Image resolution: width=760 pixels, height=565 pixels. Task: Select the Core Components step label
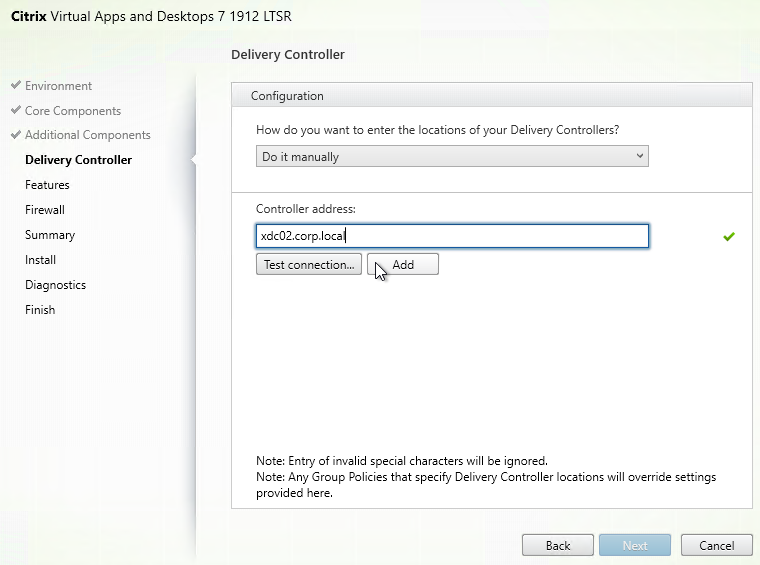[73, 111]
